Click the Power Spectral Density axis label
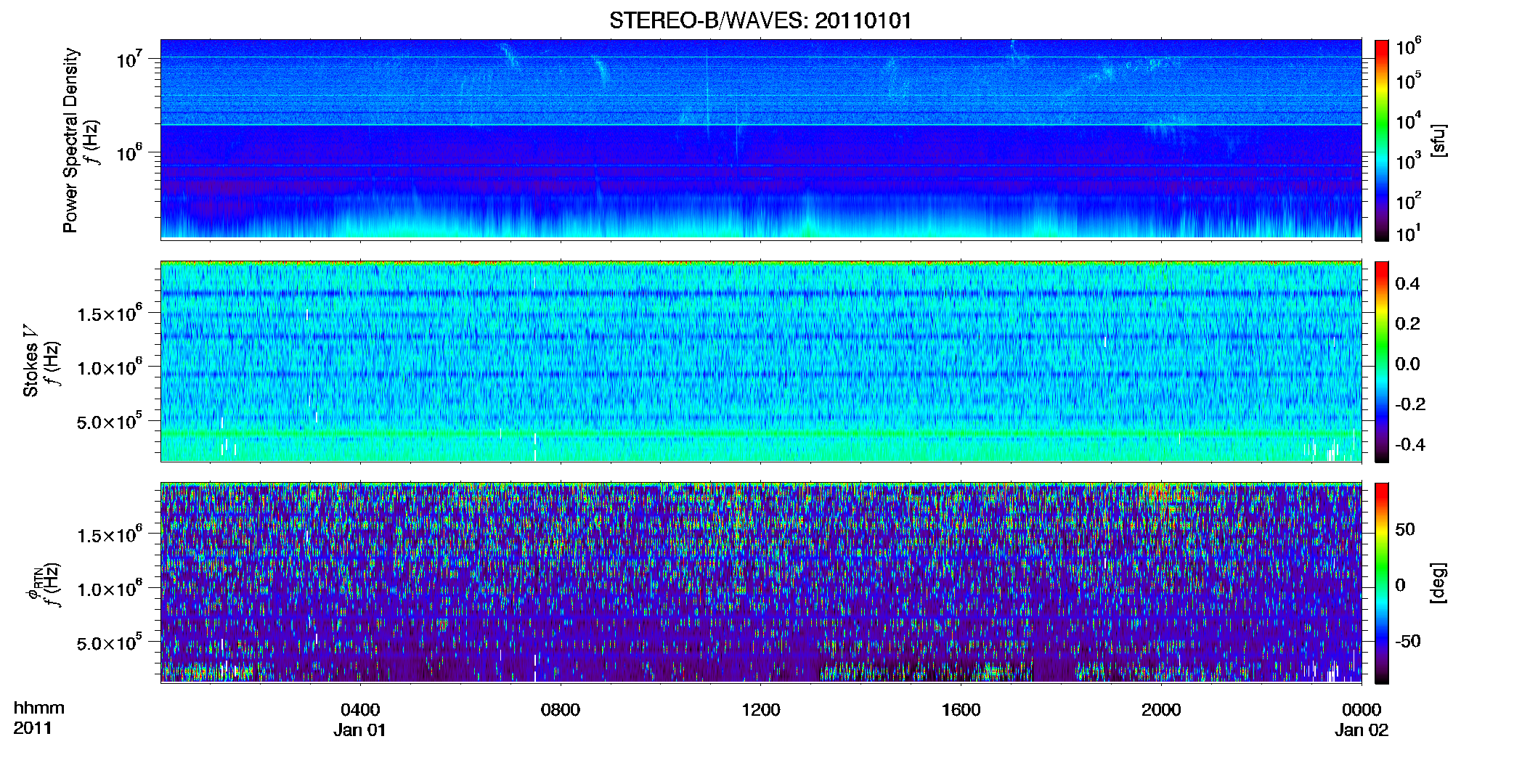The height and width of the screenshot is (784, 1522). (x=70, y=140)
